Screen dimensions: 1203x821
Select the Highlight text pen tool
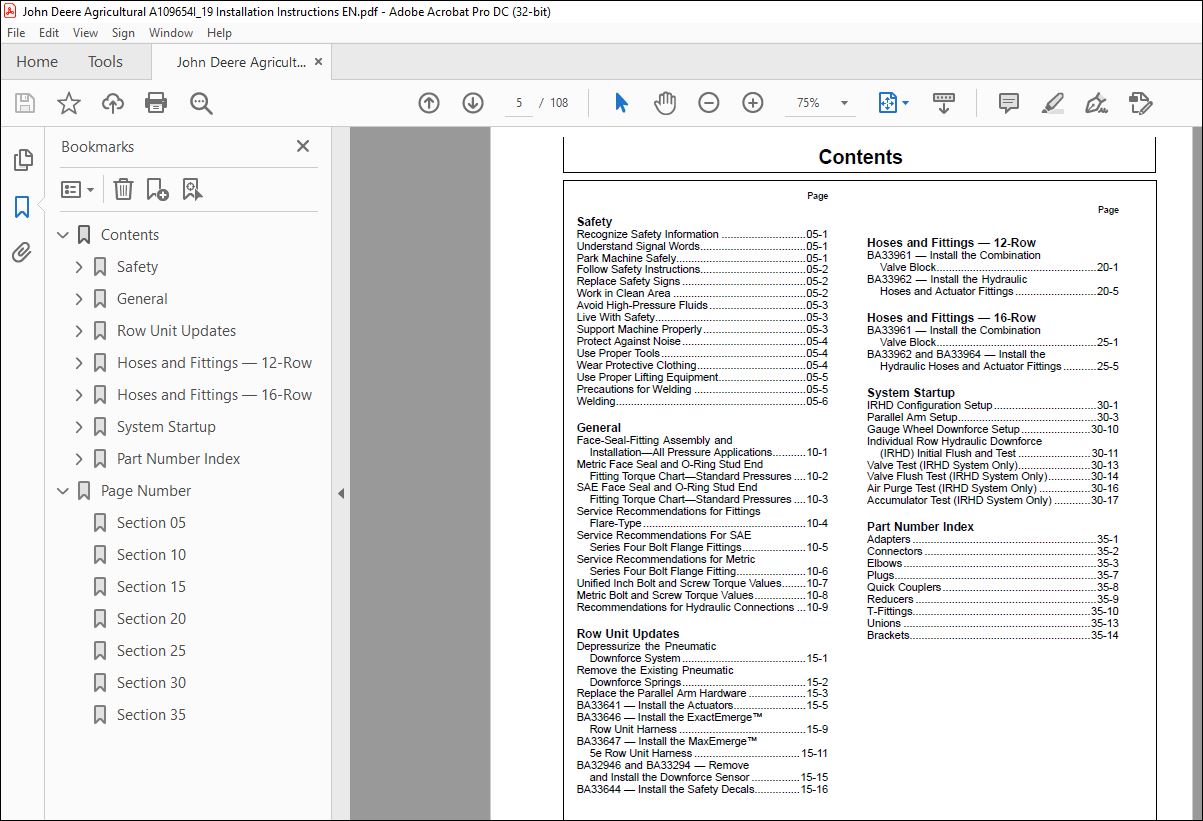coord(1052,103)
